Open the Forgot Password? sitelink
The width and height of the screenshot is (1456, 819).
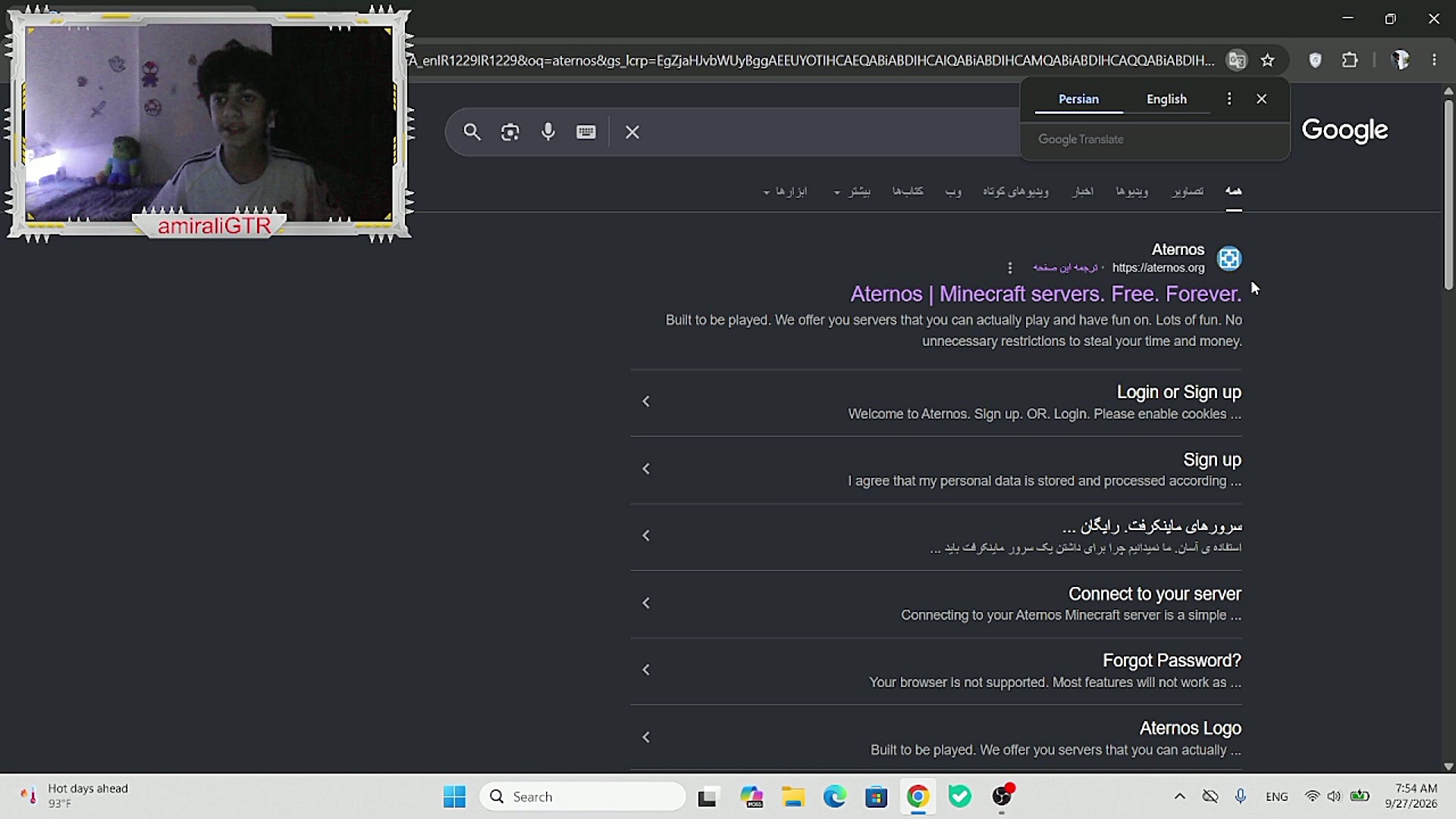pos(1172,661)
